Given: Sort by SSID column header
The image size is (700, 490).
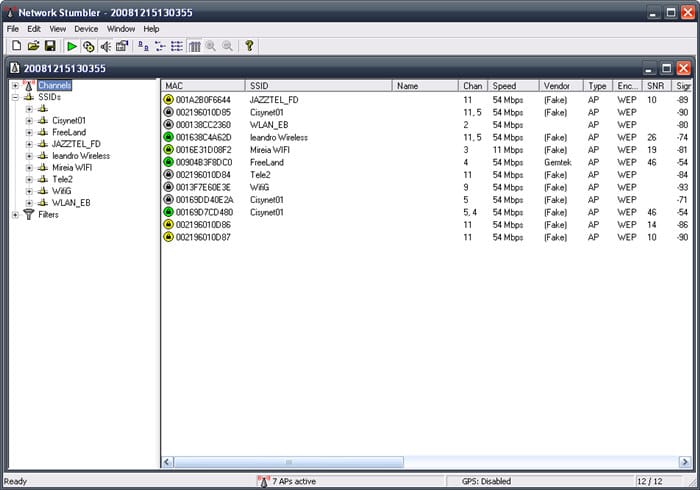Looking at the screenshot, I should click(319, 86).
